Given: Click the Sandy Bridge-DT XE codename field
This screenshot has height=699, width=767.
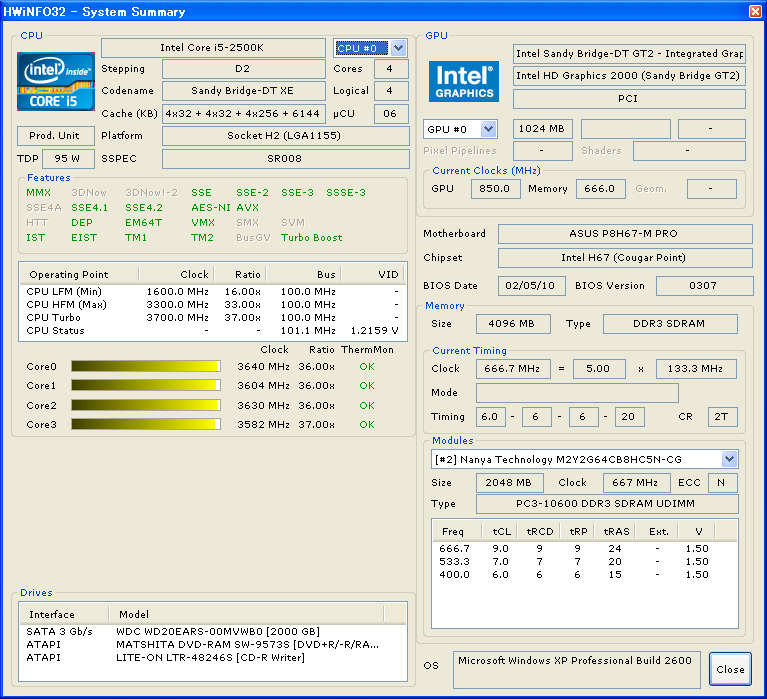Looking at the screenshot, I should pyautogui.click(x=243, y=90).
